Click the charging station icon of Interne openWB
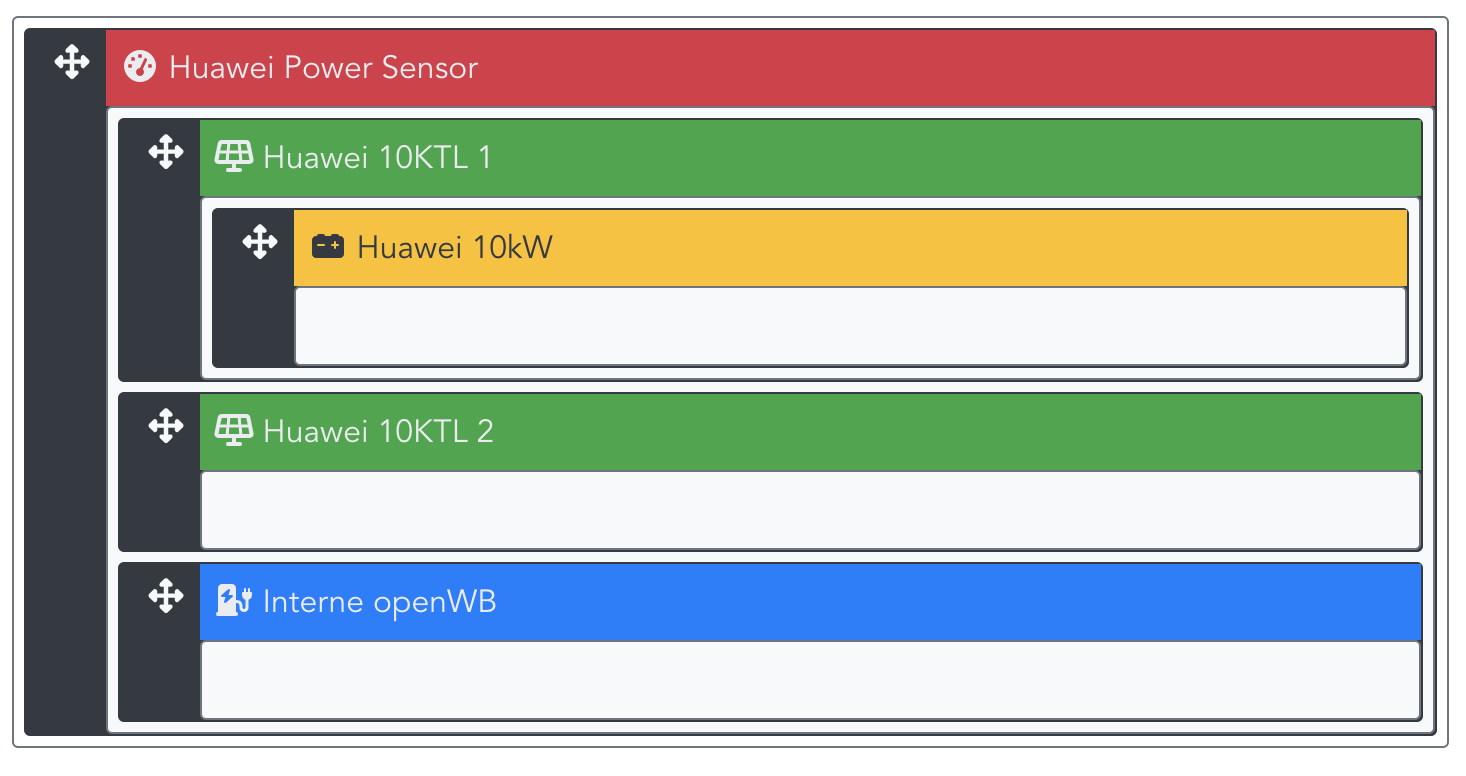Viewport: 1466px width, 776px height. [x=234, y=601]
